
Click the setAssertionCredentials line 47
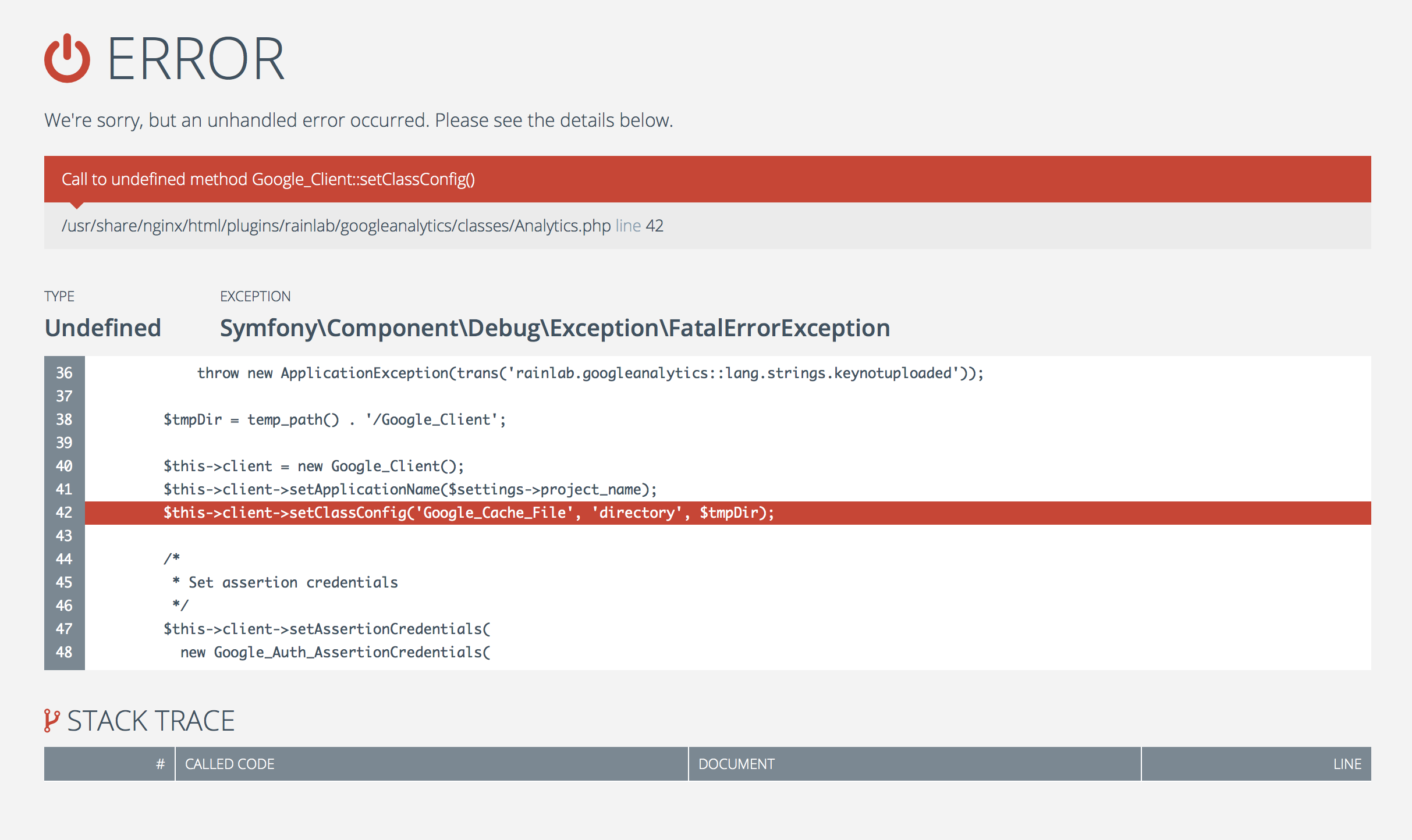[327, 629]
